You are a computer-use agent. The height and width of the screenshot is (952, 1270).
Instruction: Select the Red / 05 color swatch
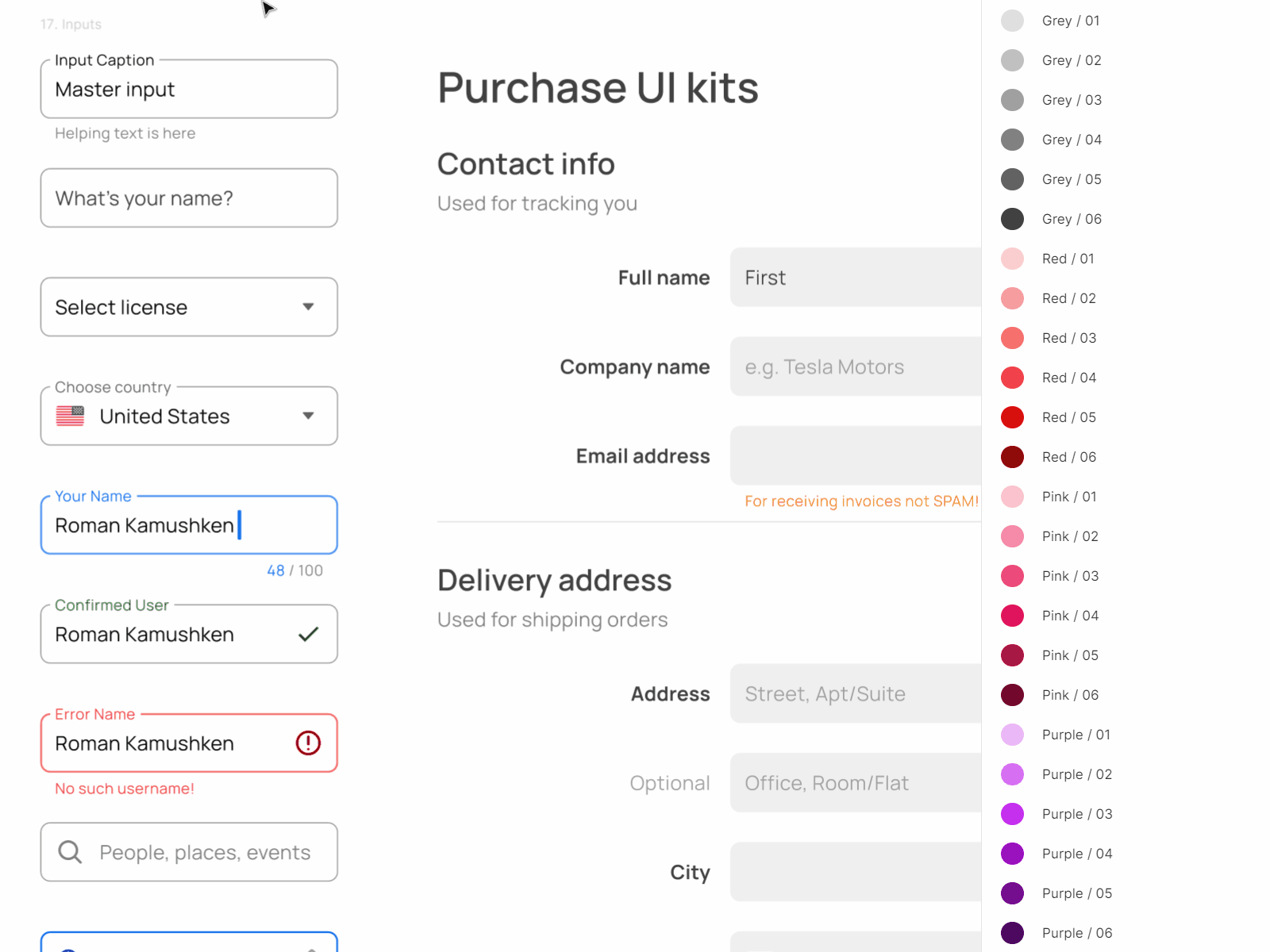1012,417
